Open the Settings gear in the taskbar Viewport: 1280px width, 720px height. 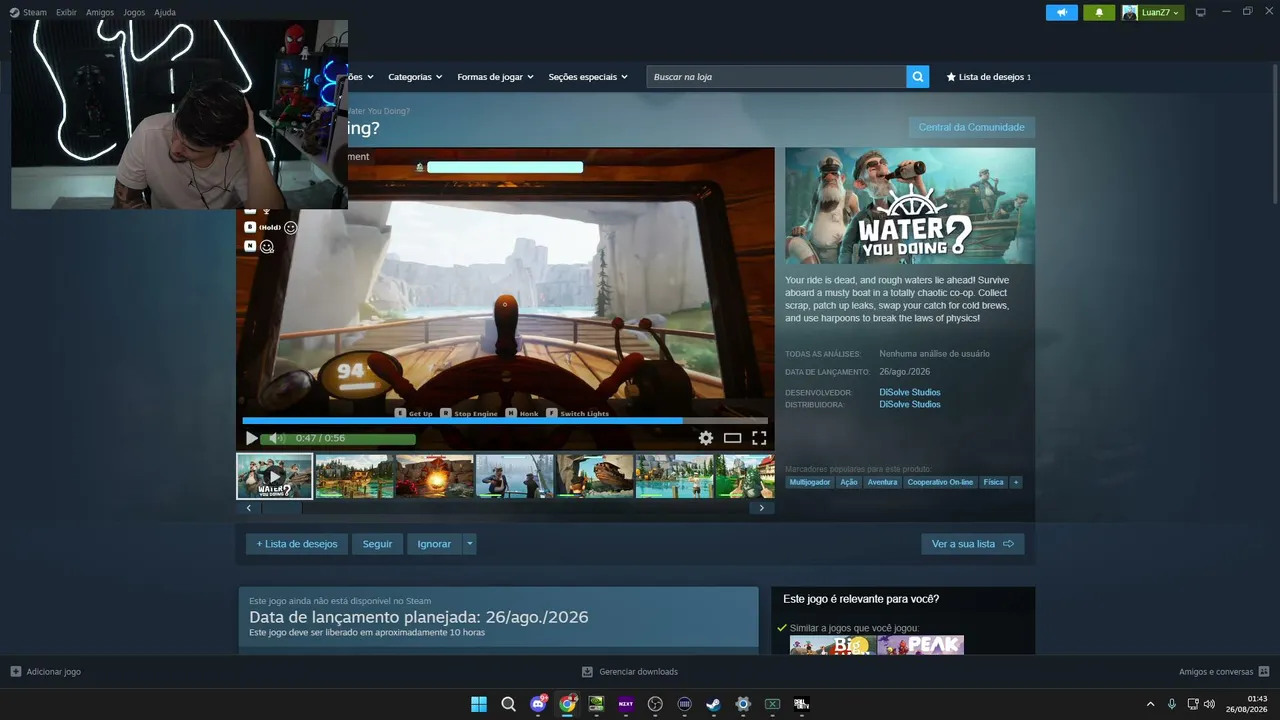pos(743,704)
